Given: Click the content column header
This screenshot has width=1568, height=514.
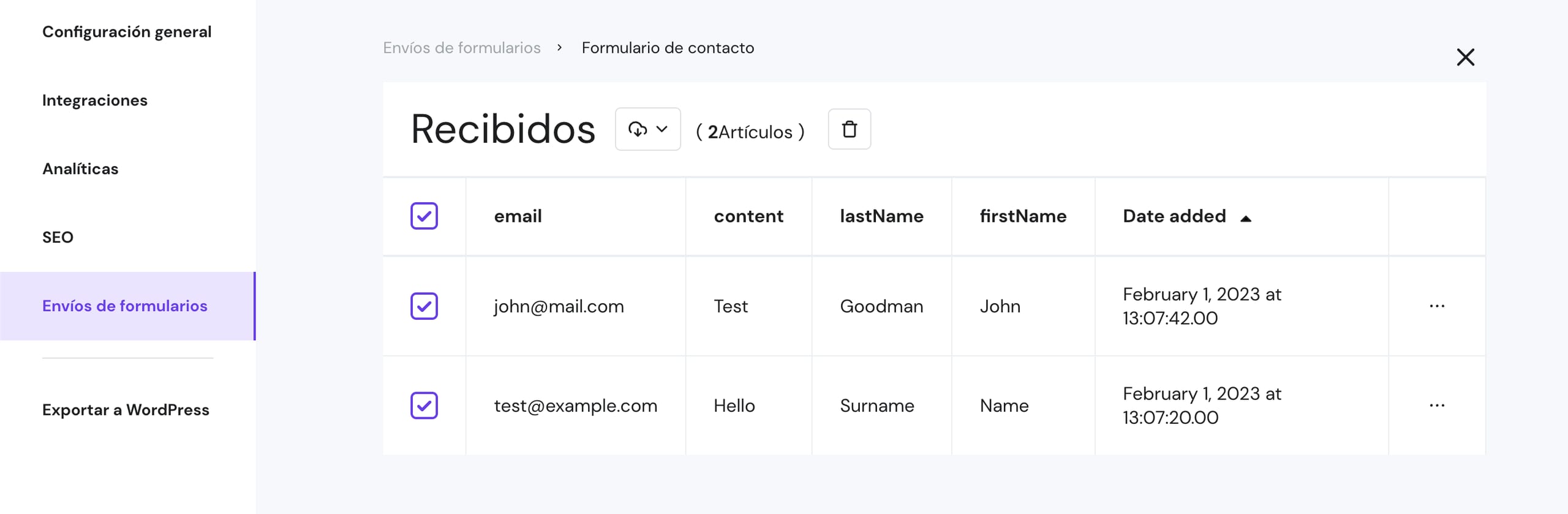Looking at the screenshot, I should [x=748, y=216].
